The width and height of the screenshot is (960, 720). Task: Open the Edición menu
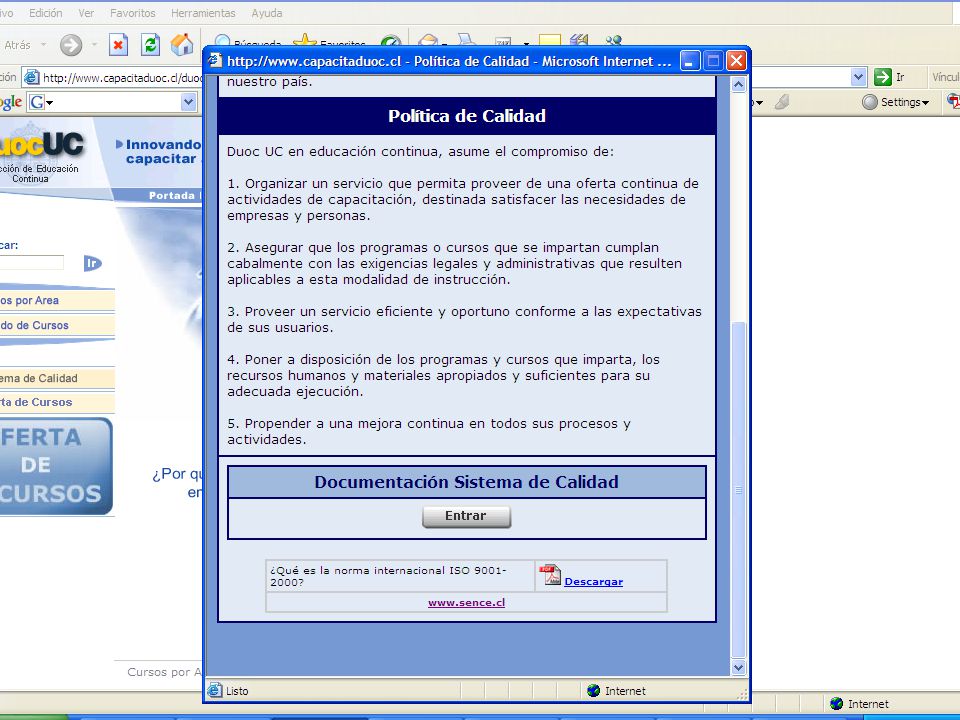[45, 13]
